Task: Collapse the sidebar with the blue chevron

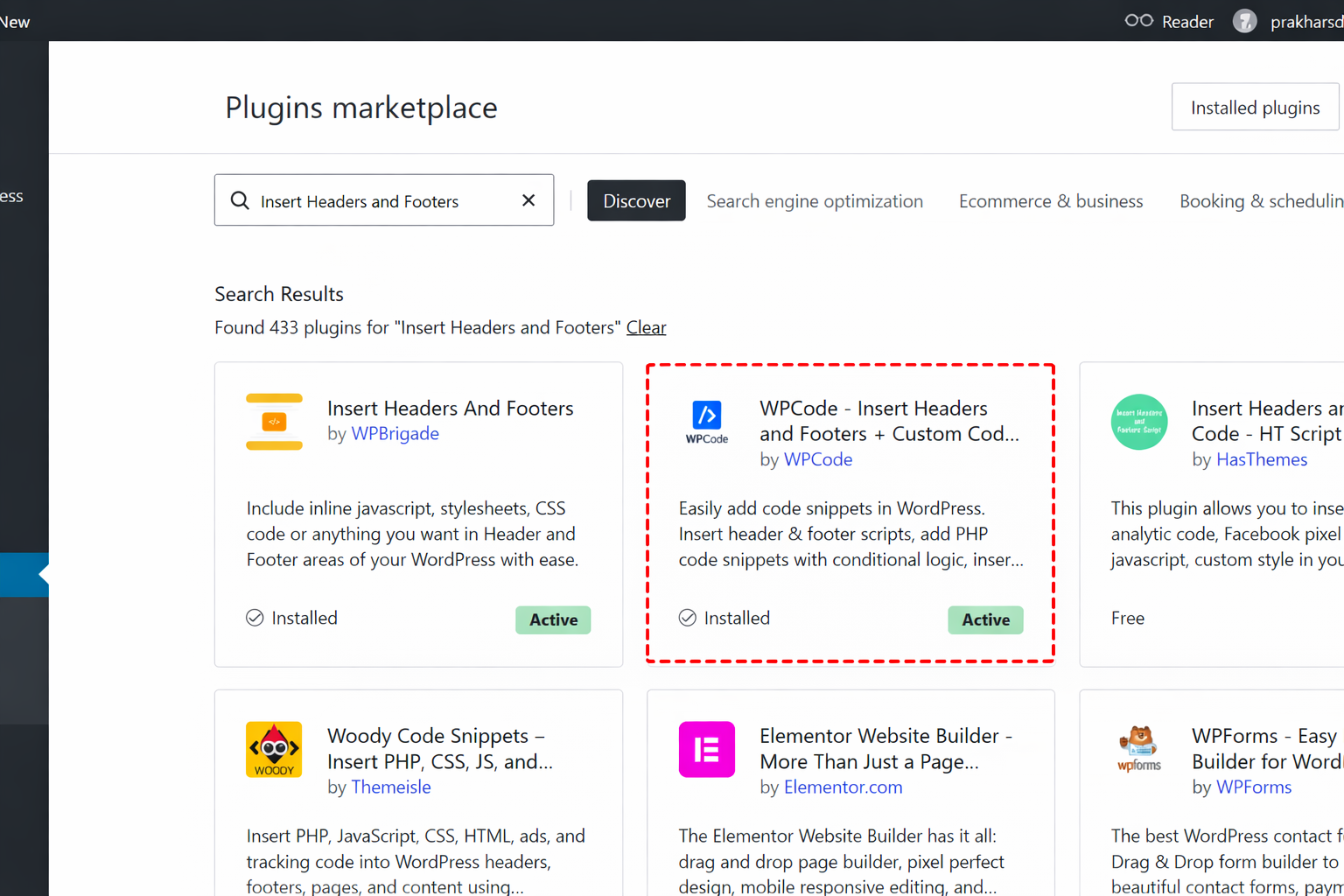Action: click(x=24, y=575)
